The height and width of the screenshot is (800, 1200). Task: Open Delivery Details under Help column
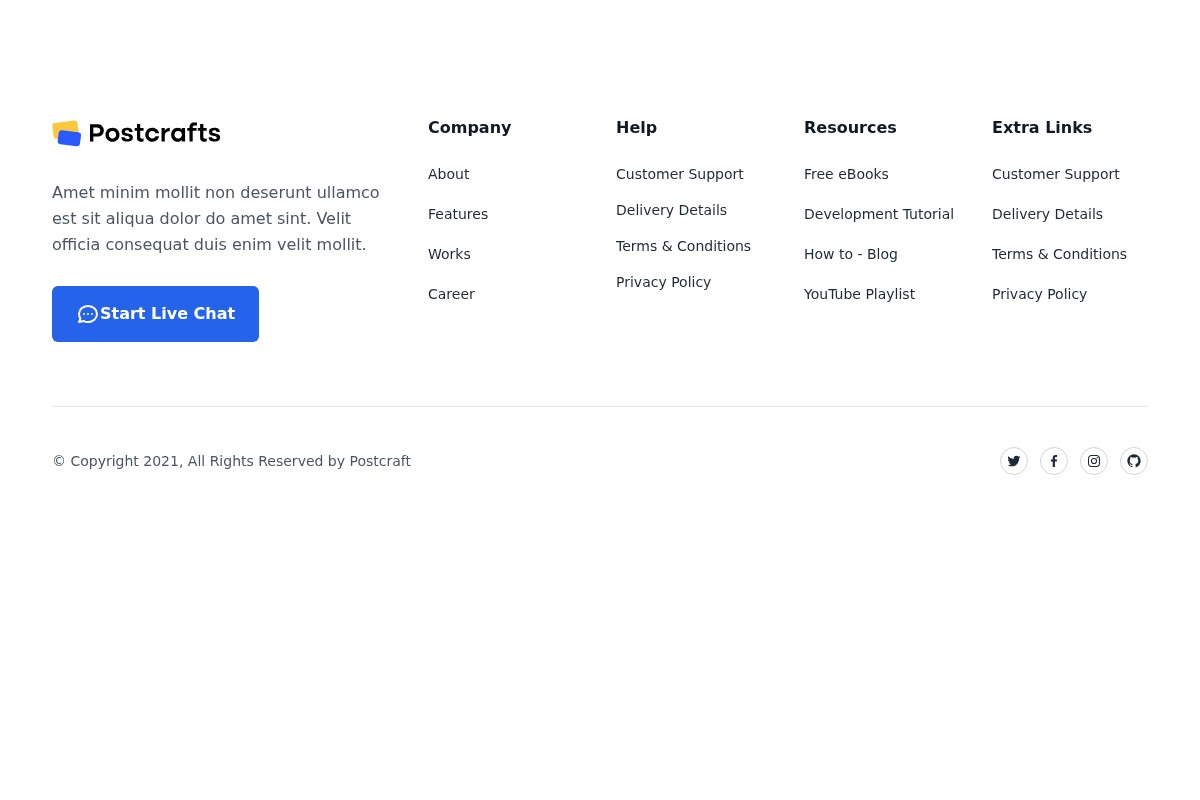click(671, 210)
